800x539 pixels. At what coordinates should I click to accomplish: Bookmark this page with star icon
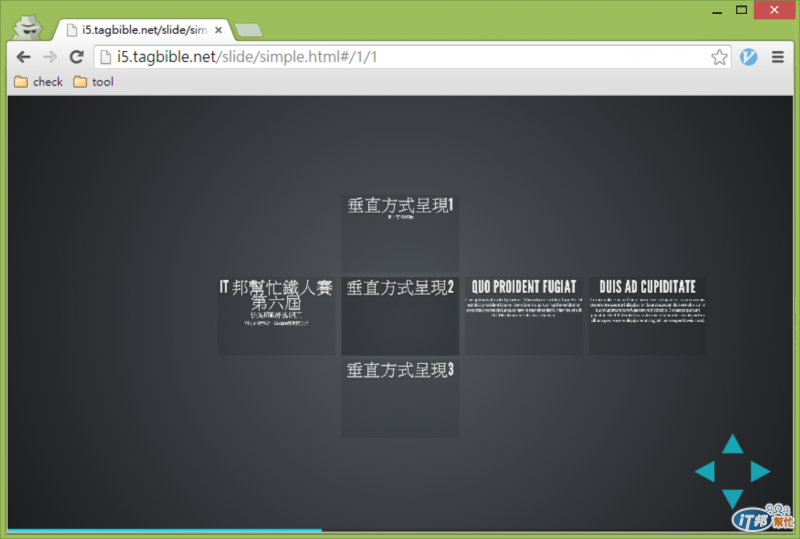719,57
